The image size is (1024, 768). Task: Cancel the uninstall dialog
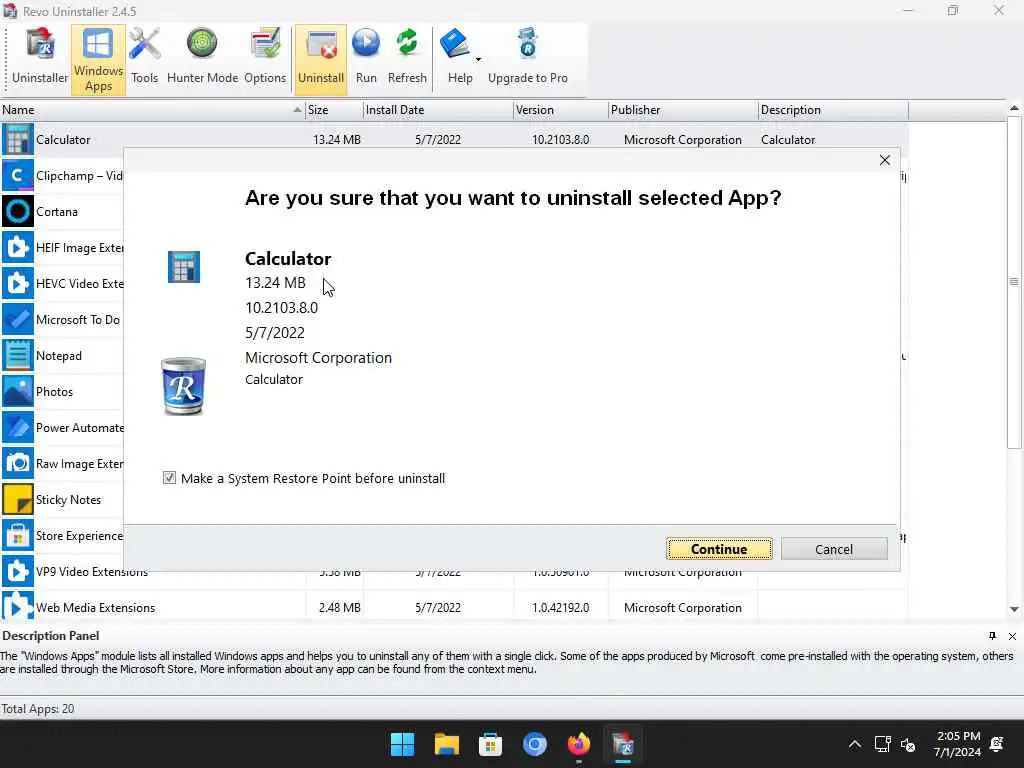pos(834,549)
